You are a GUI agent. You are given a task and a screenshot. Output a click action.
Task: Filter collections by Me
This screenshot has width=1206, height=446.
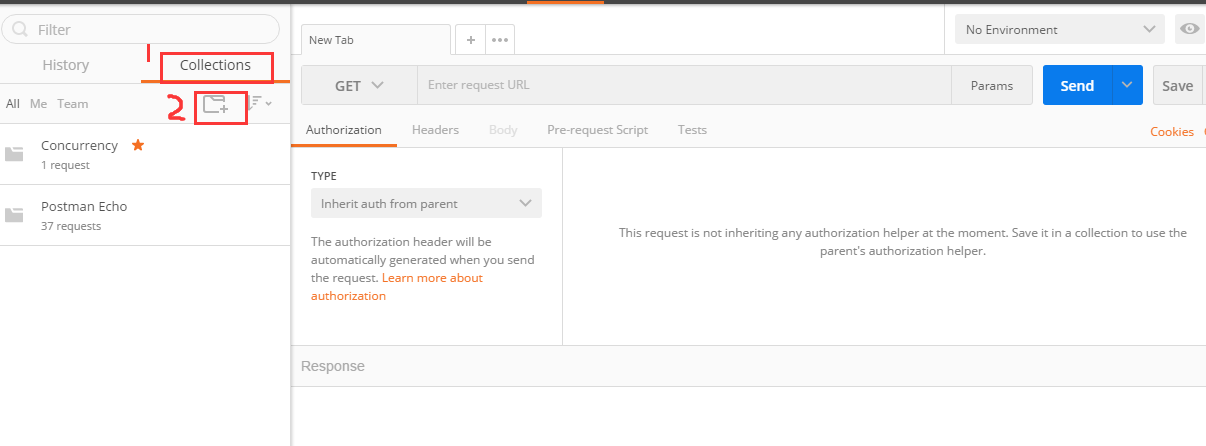coord(38,104)
